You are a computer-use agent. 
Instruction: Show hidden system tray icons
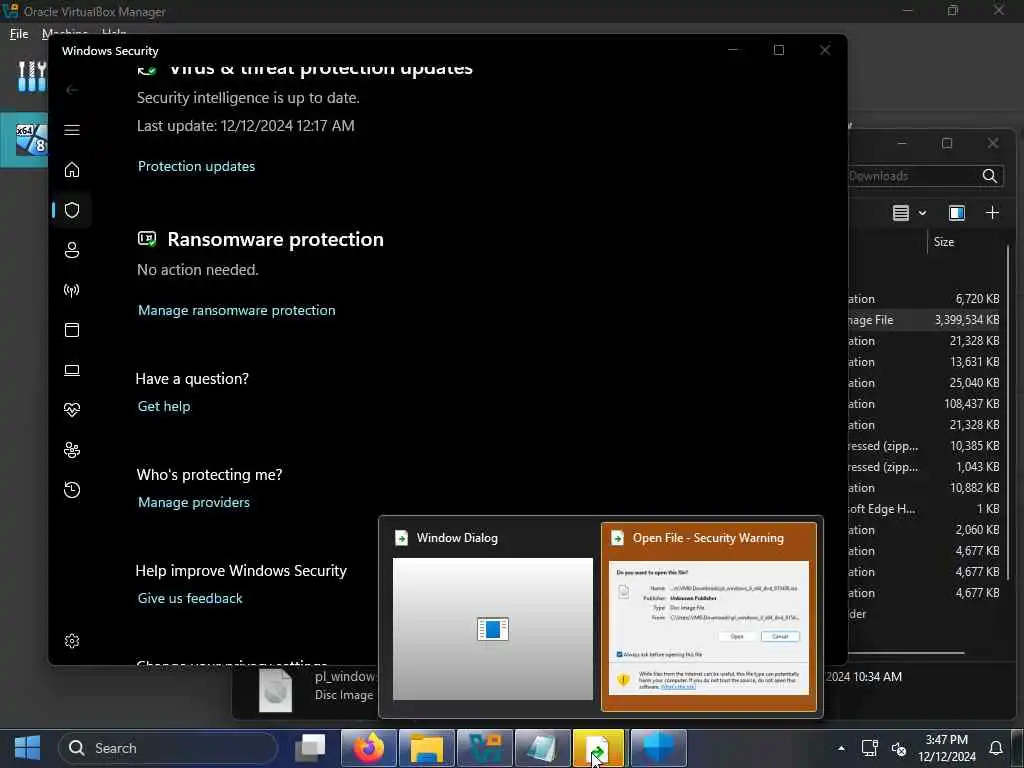click(x=841, y=748)
